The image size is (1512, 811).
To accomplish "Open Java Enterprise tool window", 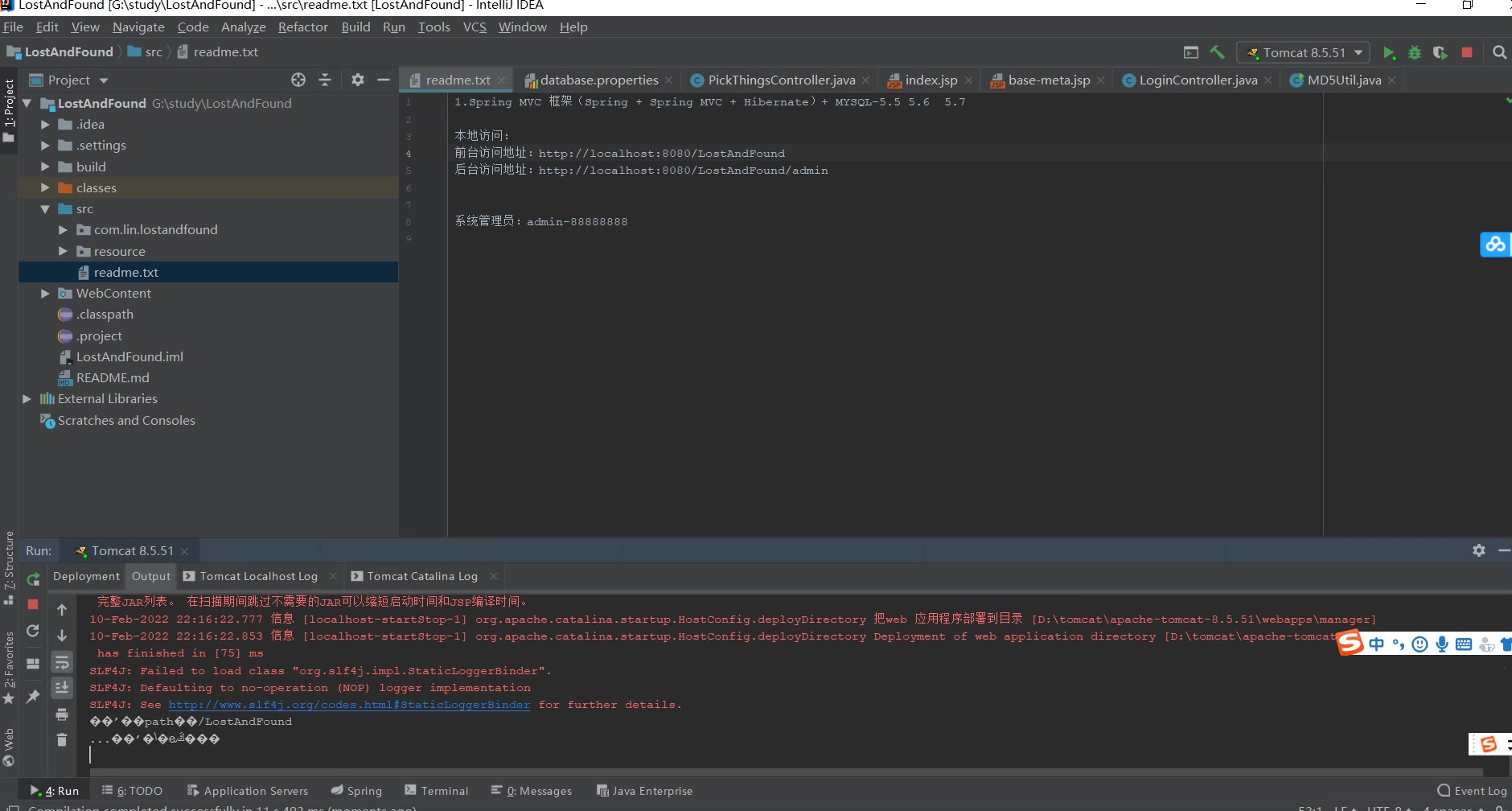I will click(x=644, y=791).
